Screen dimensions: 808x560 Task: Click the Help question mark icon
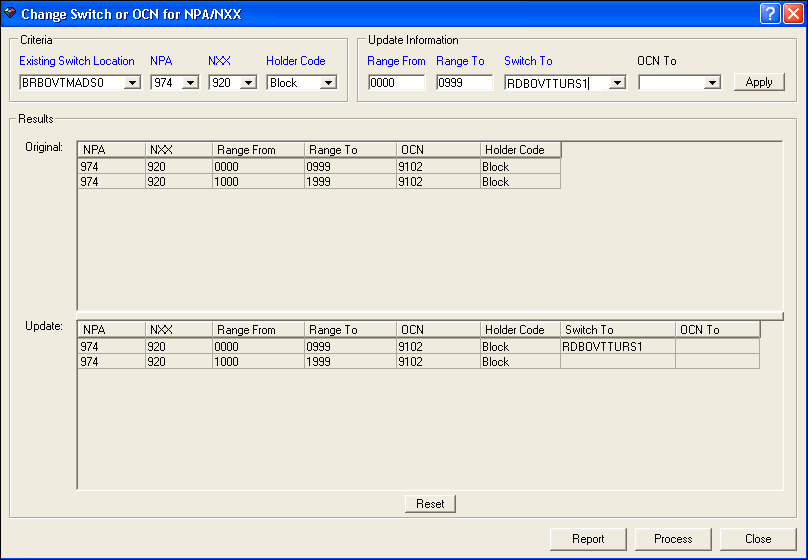point(769,14)
